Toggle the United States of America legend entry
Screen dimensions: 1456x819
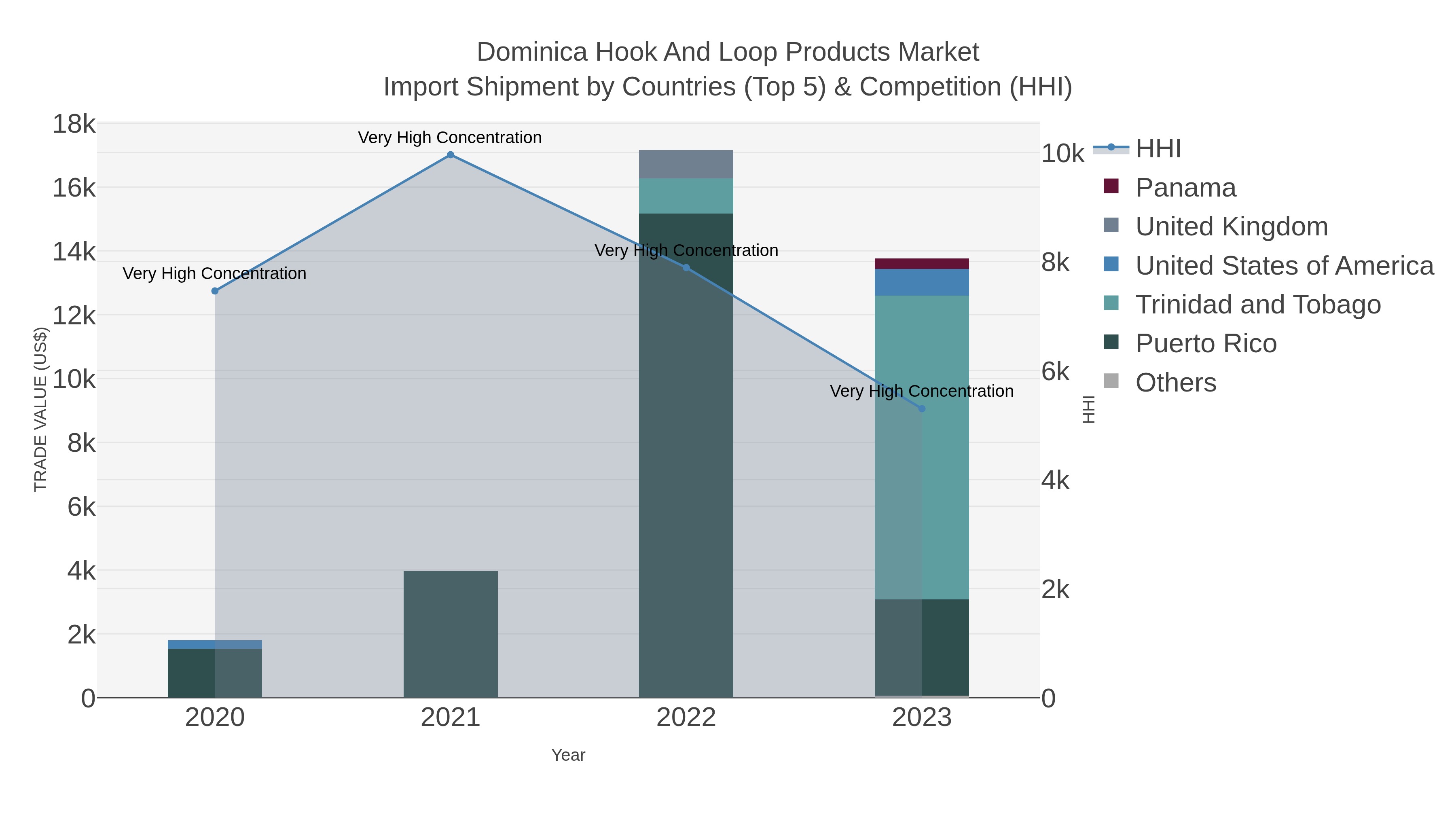point(1269,266)
